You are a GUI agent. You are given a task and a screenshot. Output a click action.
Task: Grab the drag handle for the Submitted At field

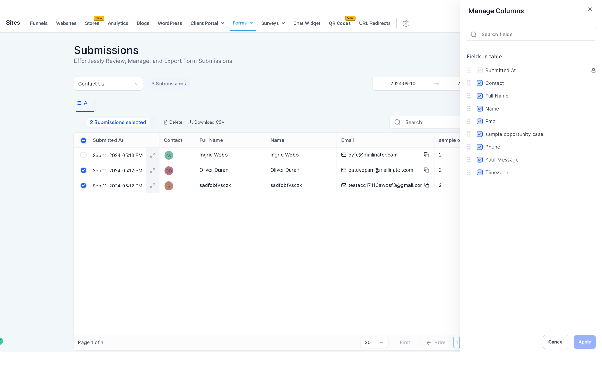tap(469, 70)
